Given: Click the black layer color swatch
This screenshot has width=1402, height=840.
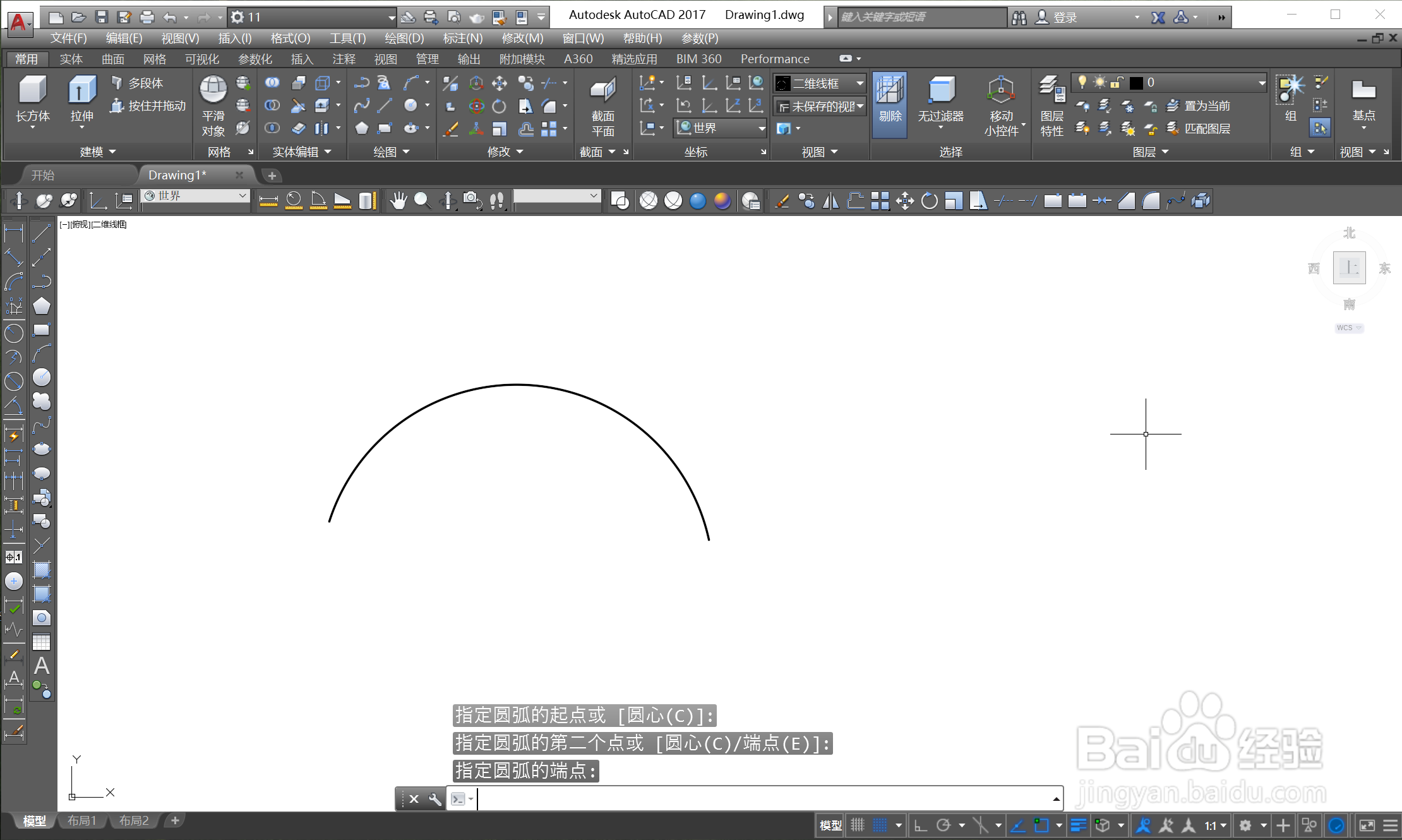Looking at the screenshot, I should tap(1136, 83).
